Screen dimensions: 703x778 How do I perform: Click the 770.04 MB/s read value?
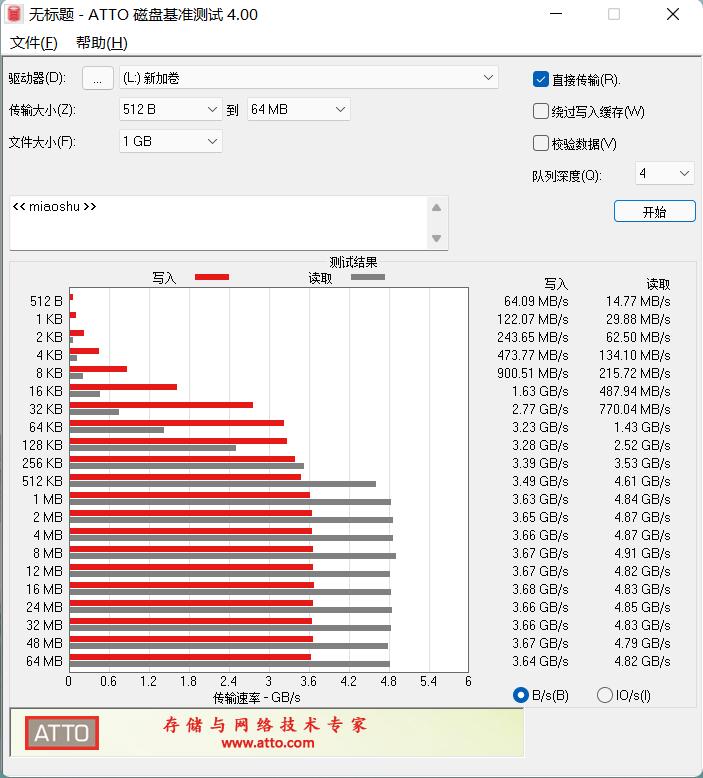click(635, 409)
